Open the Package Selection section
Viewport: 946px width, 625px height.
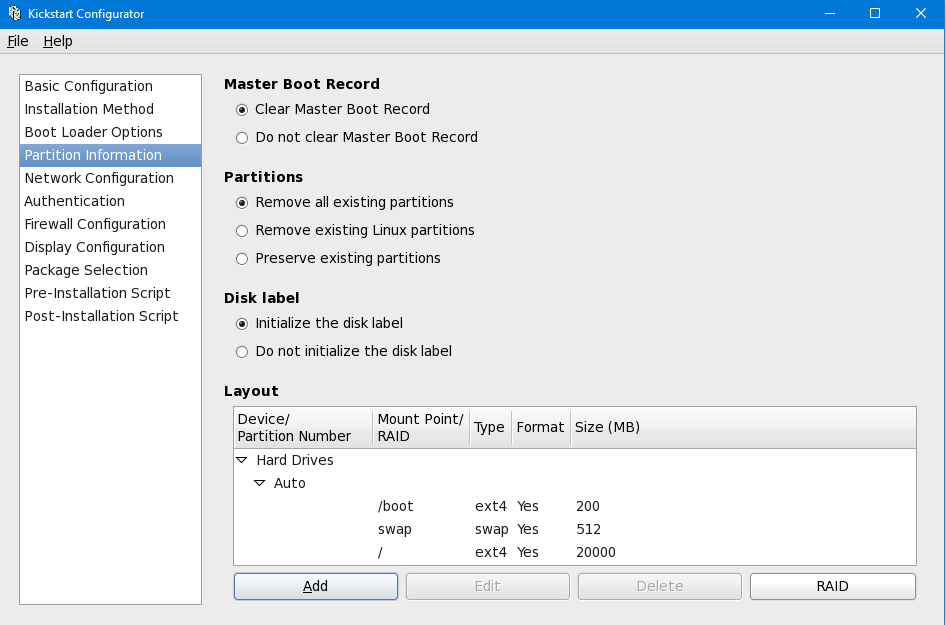[86, 271]
